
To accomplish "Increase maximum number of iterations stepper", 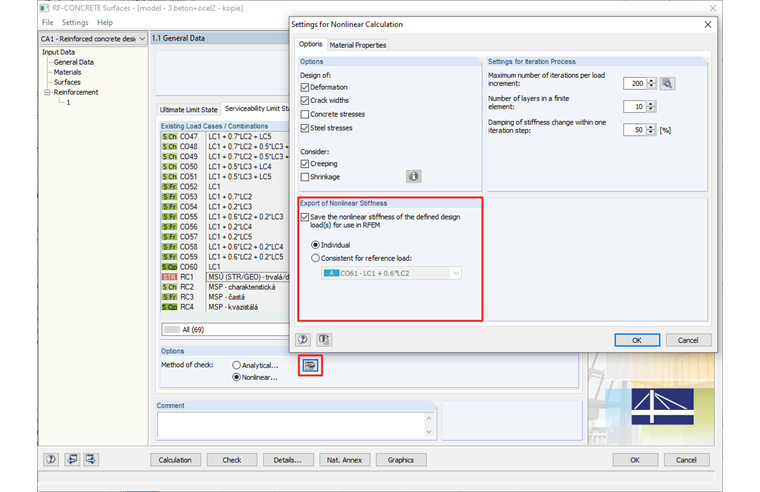I will [x=651, y=80].
